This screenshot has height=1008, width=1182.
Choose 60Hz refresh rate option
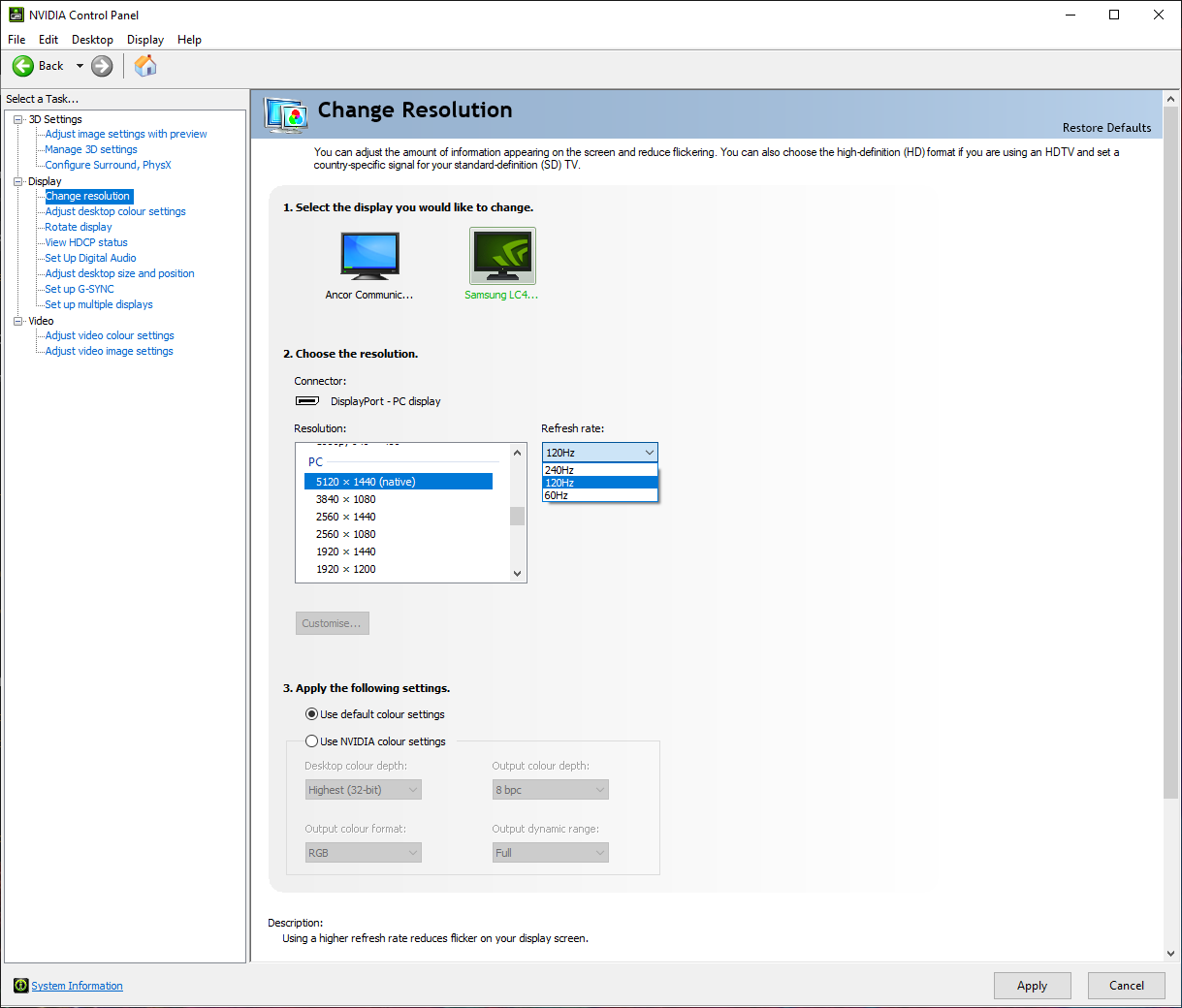[x=600, y=495]
